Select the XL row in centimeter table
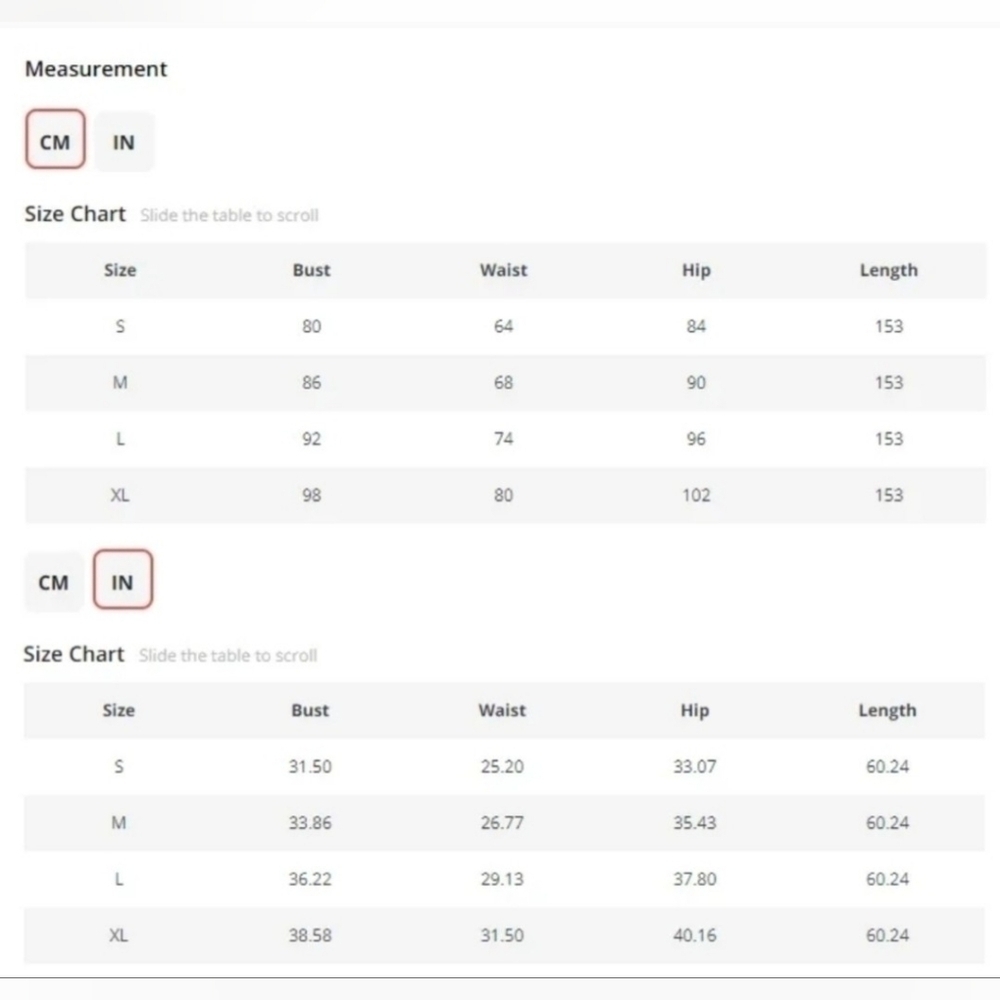The width and height of the screenshot is (1000, 1000). tap(505, 495)
